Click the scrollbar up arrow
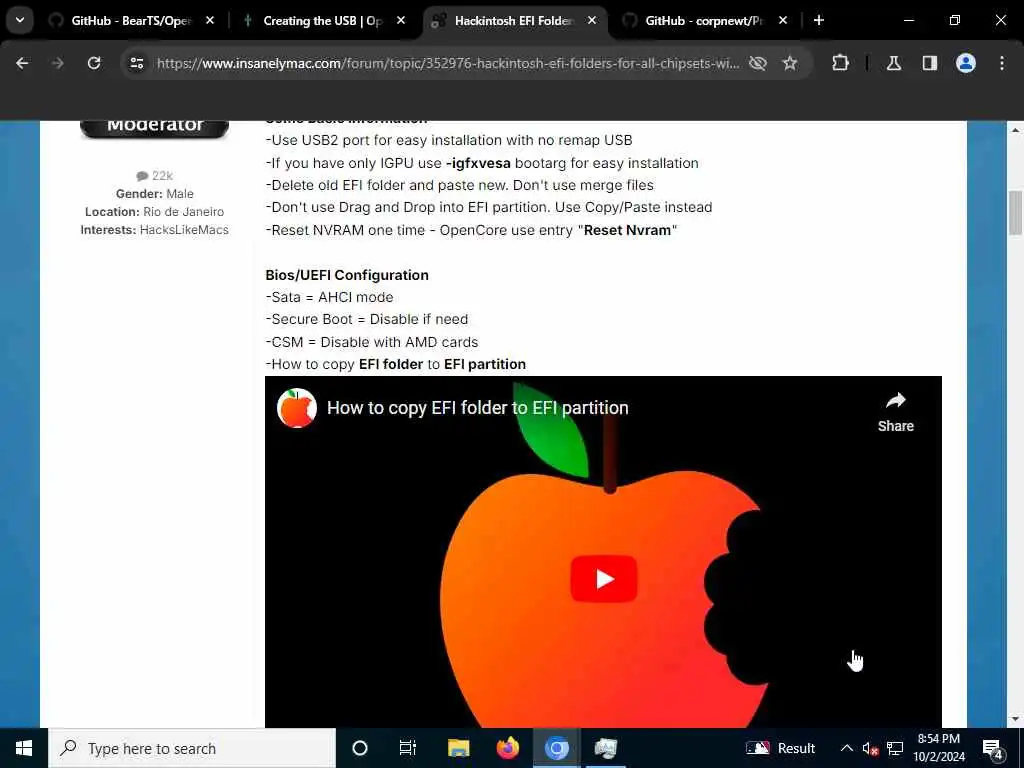The width and height of the screenshot is (1024, 768). coord(1015,129)
